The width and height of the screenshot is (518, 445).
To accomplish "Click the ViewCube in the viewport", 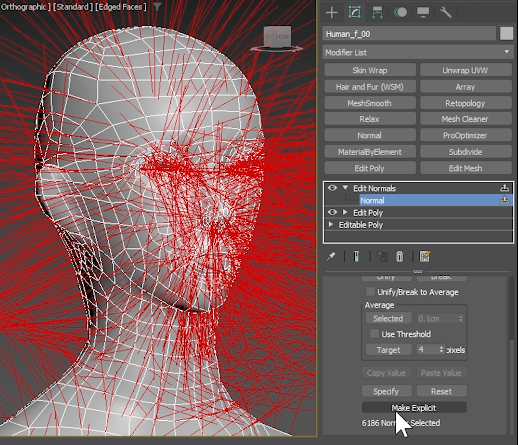I will 277,38.
